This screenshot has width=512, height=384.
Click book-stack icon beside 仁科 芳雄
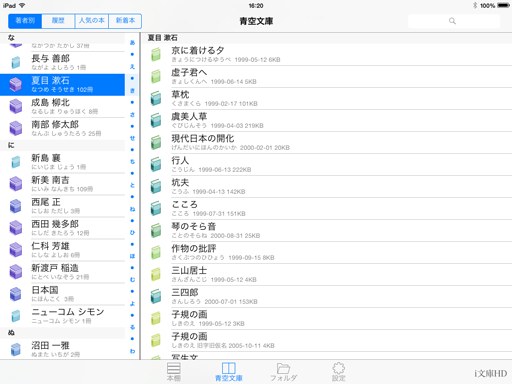(16, 250)
